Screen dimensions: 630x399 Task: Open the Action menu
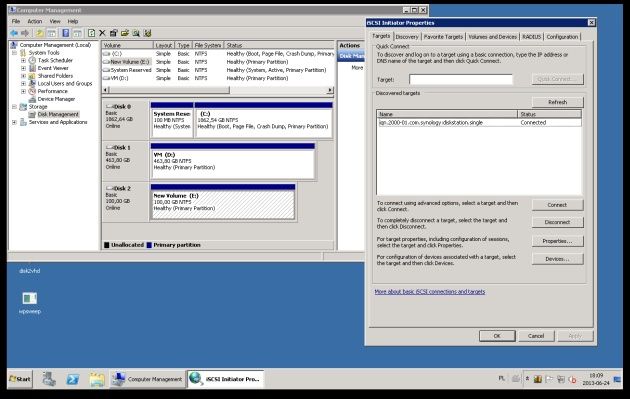(x=35, y=21)
